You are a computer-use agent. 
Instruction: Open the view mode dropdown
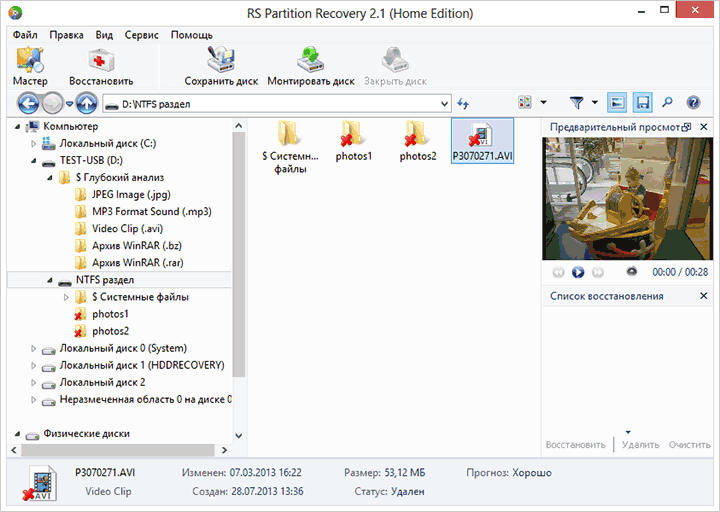click(x=543, y=103)
